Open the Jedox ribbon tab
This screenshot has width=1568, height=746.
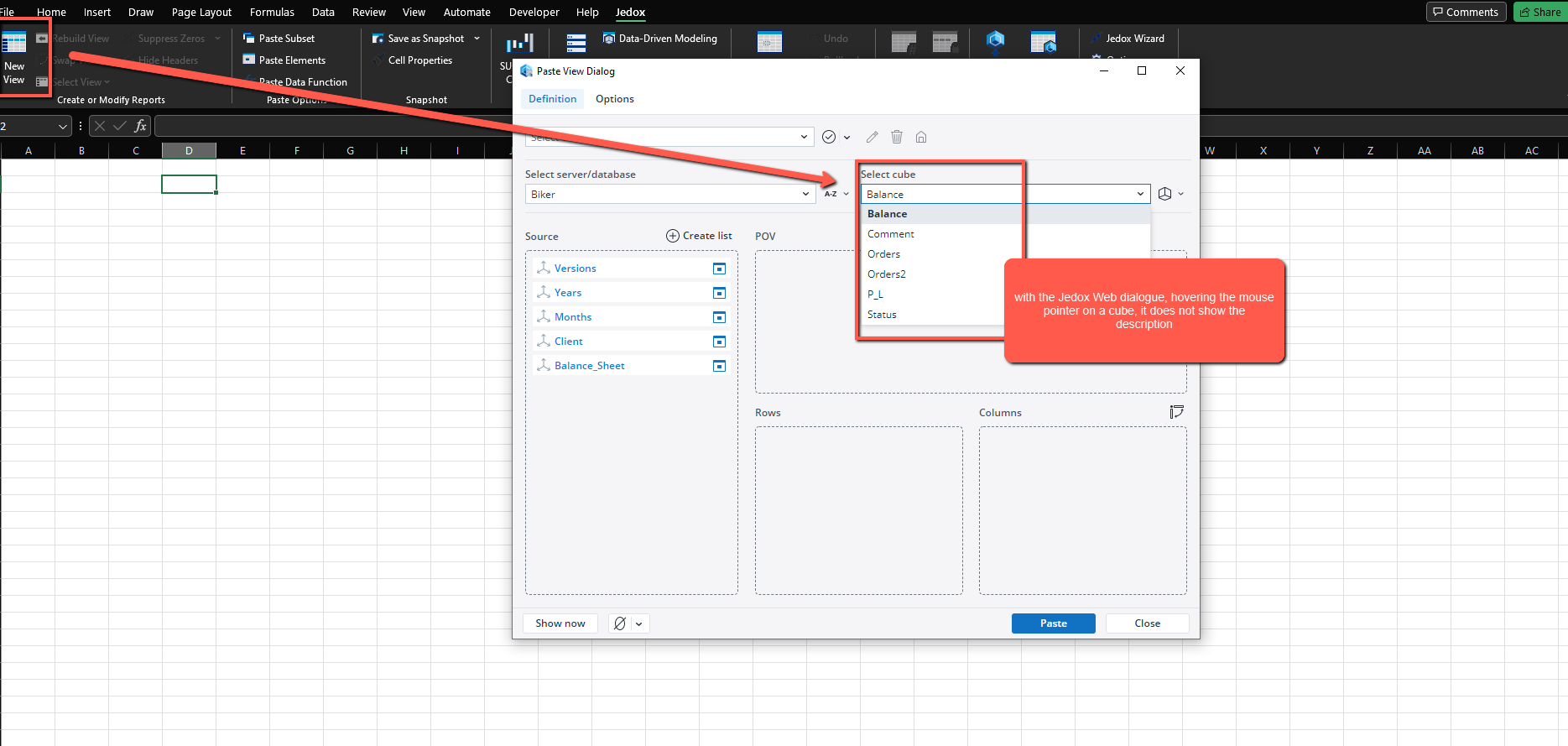(630, 13)
